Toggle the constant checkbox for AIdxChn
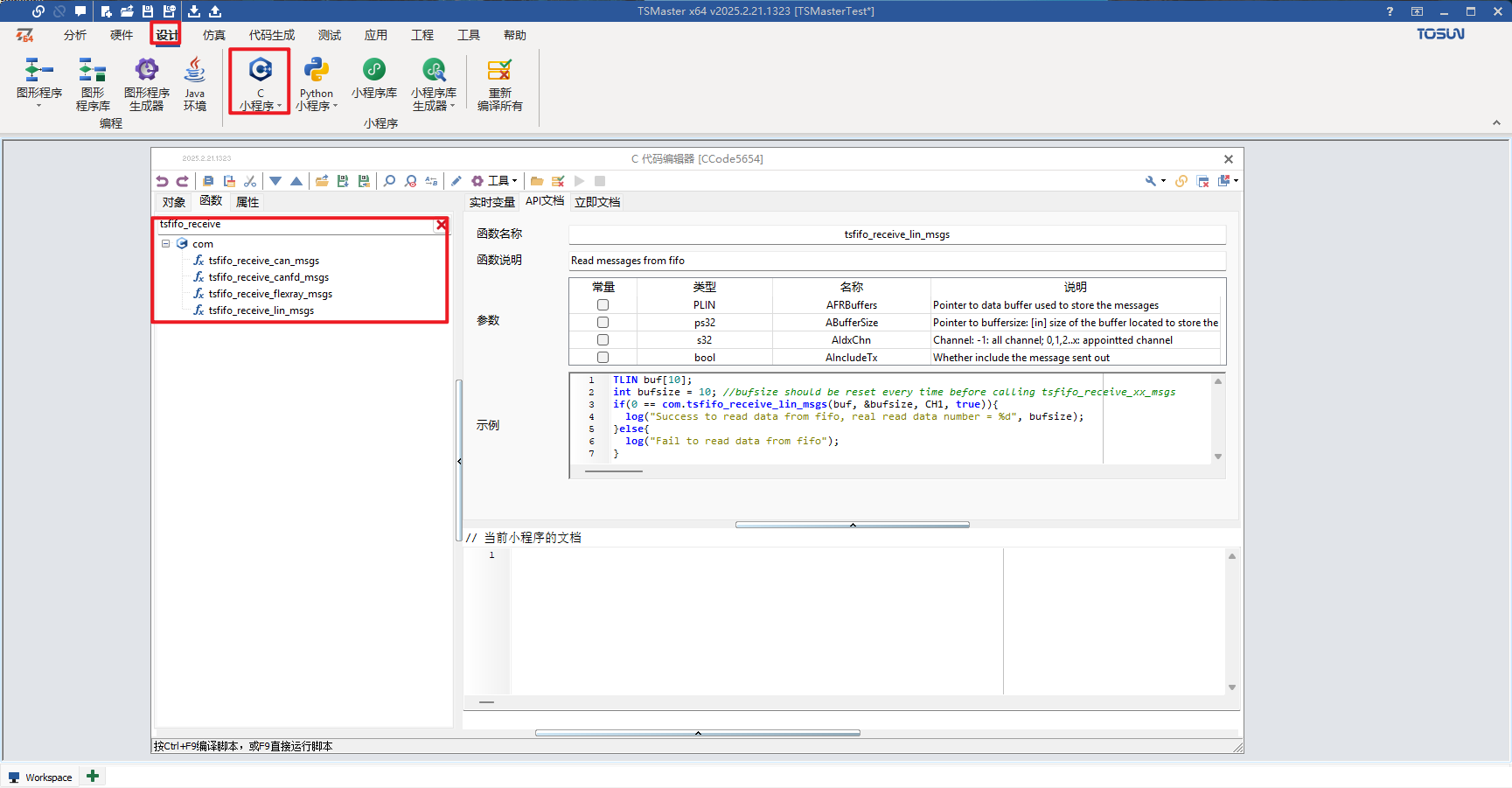Screen dimensions: 1512x788 [603, 340]
